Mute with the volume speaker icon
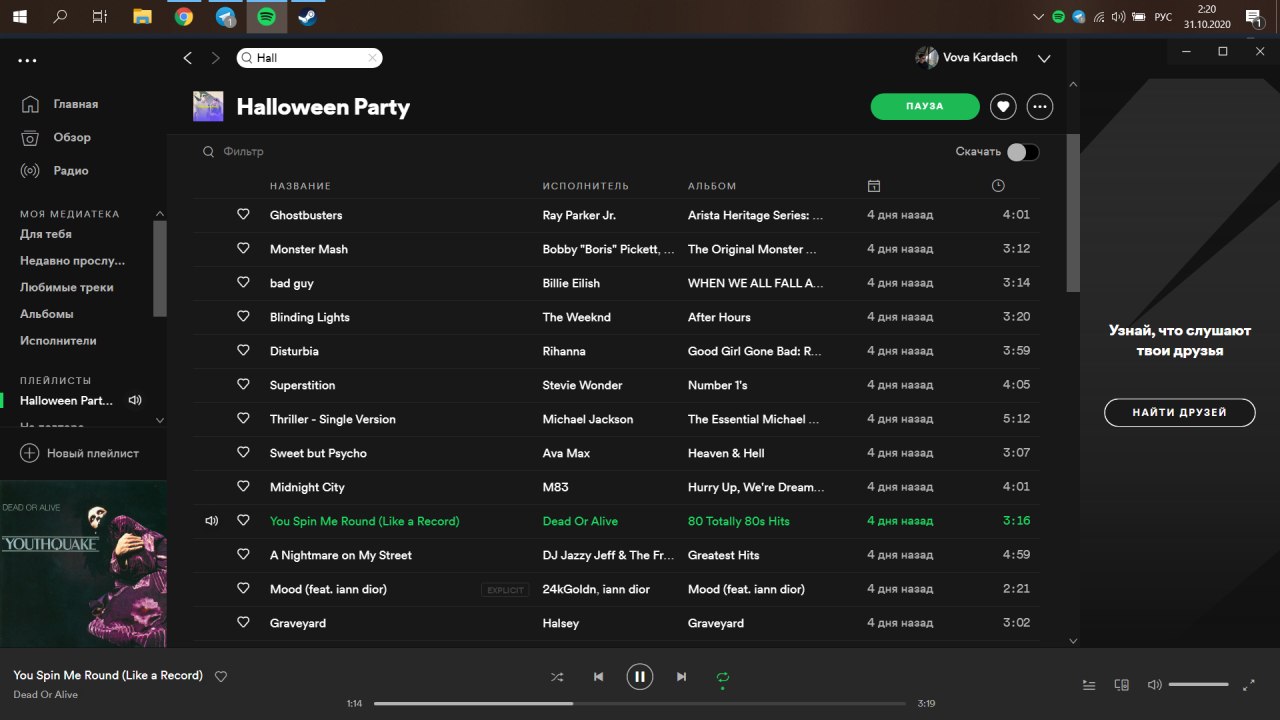1280x720 pixels. coord(1154,685)
